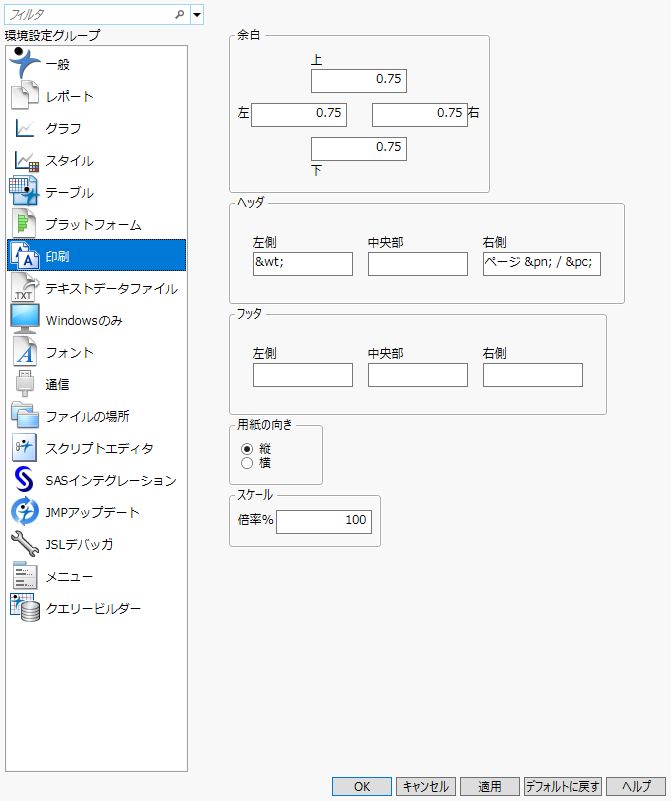
Task: Open the グラフ chart icon
Action: tap(25, 128)
